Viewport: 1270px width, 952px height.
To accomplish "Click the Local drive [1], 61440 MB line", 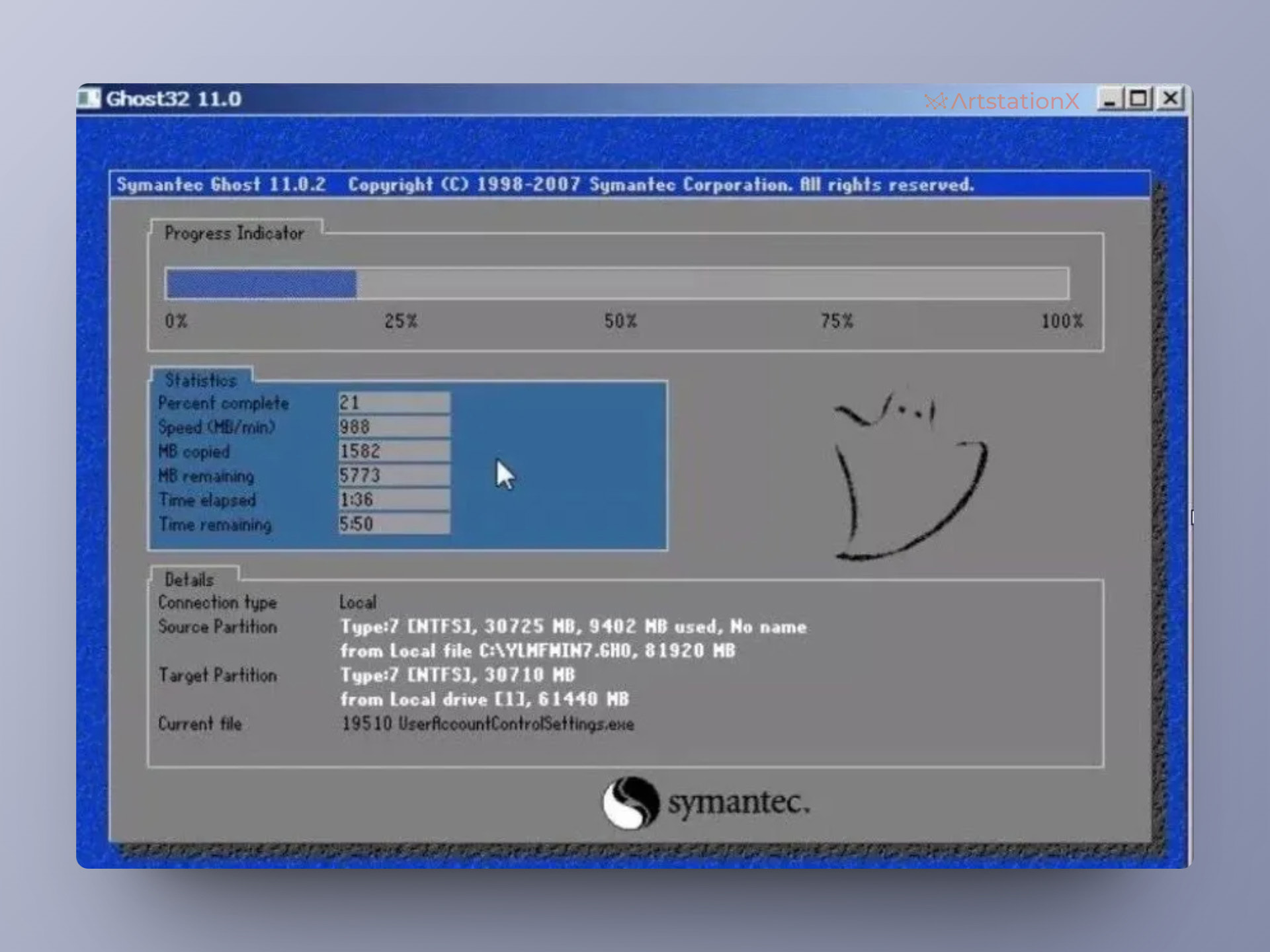I will point(485,699).
